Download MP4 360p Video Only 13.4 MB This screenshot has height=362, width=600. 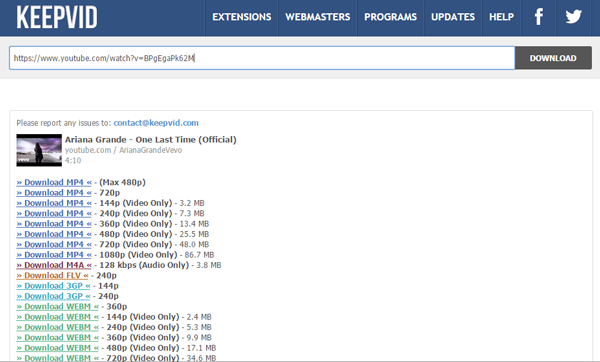point(54,224)
